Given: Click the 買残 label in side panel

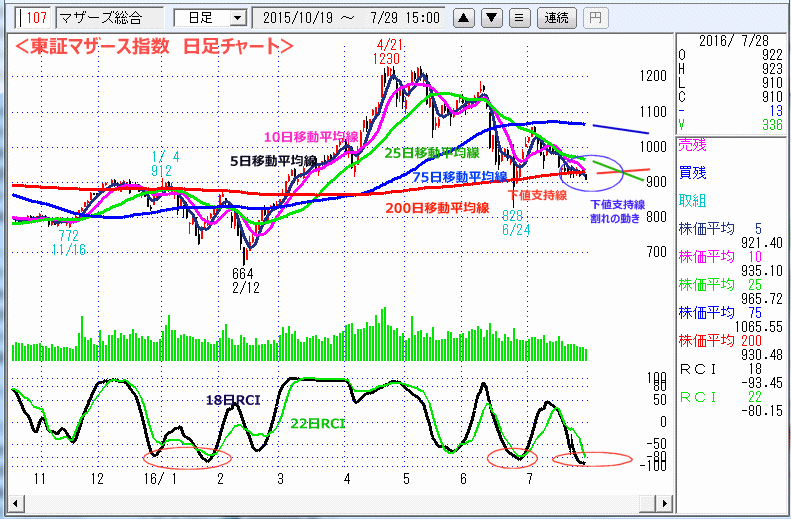Looking at the screenshot, I should tap(692, 173).
